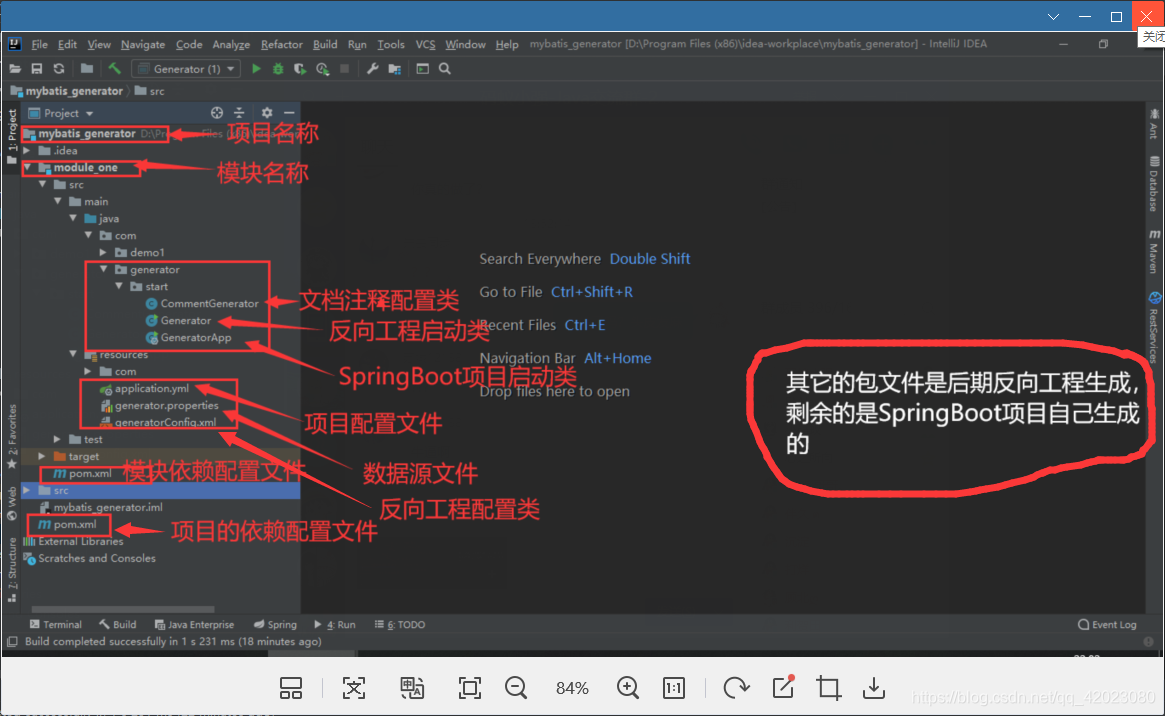Screen dimensions: 1165x716
Task: Click the image viewer zoom out icon
Action: pyautogui.click(x=516, y=689)
